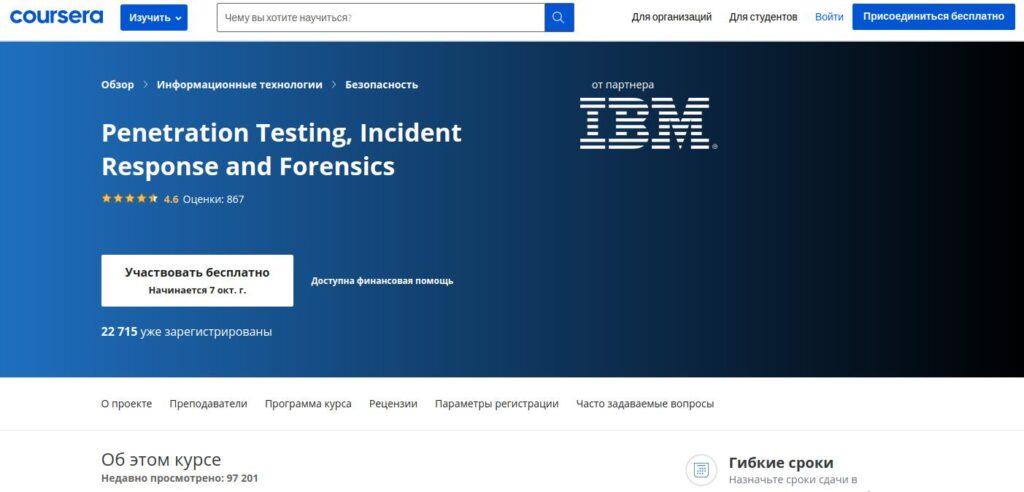Click the star rating icons
Viewport: 1024px width, 492px height.
[x=129, y=199]
